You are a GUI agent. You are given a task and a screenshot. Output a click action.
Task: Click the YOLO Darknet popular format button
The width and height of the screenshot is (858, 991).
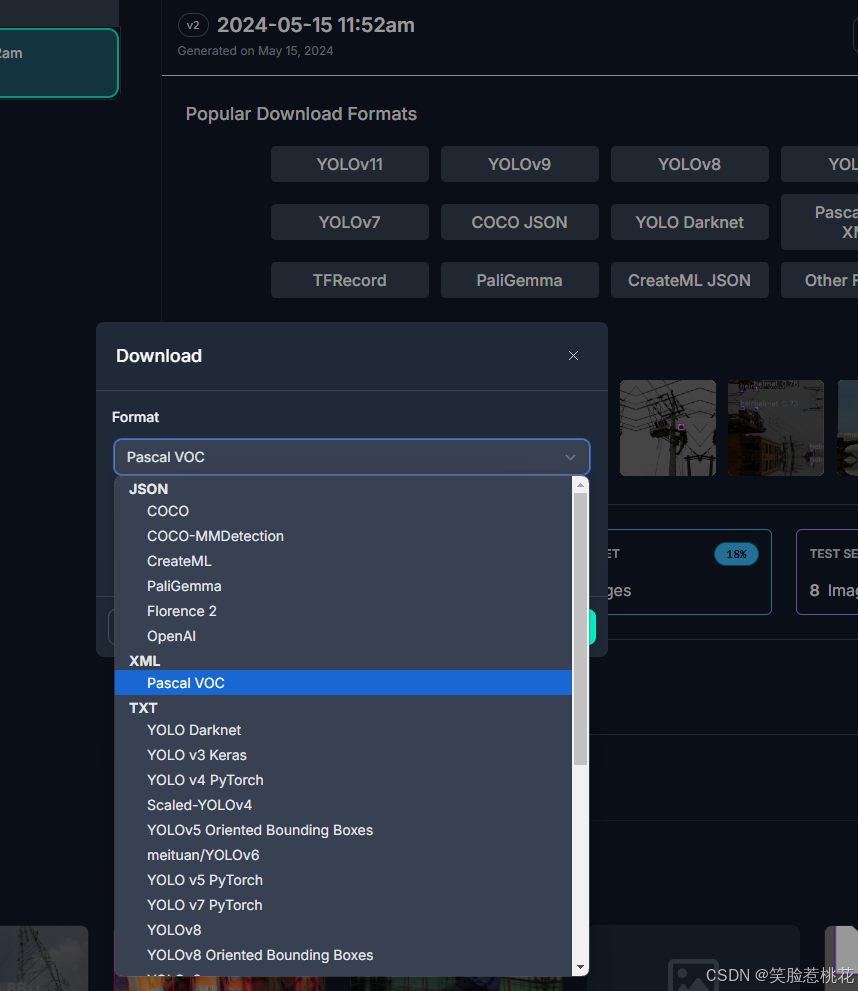click(x=689, y=222)
